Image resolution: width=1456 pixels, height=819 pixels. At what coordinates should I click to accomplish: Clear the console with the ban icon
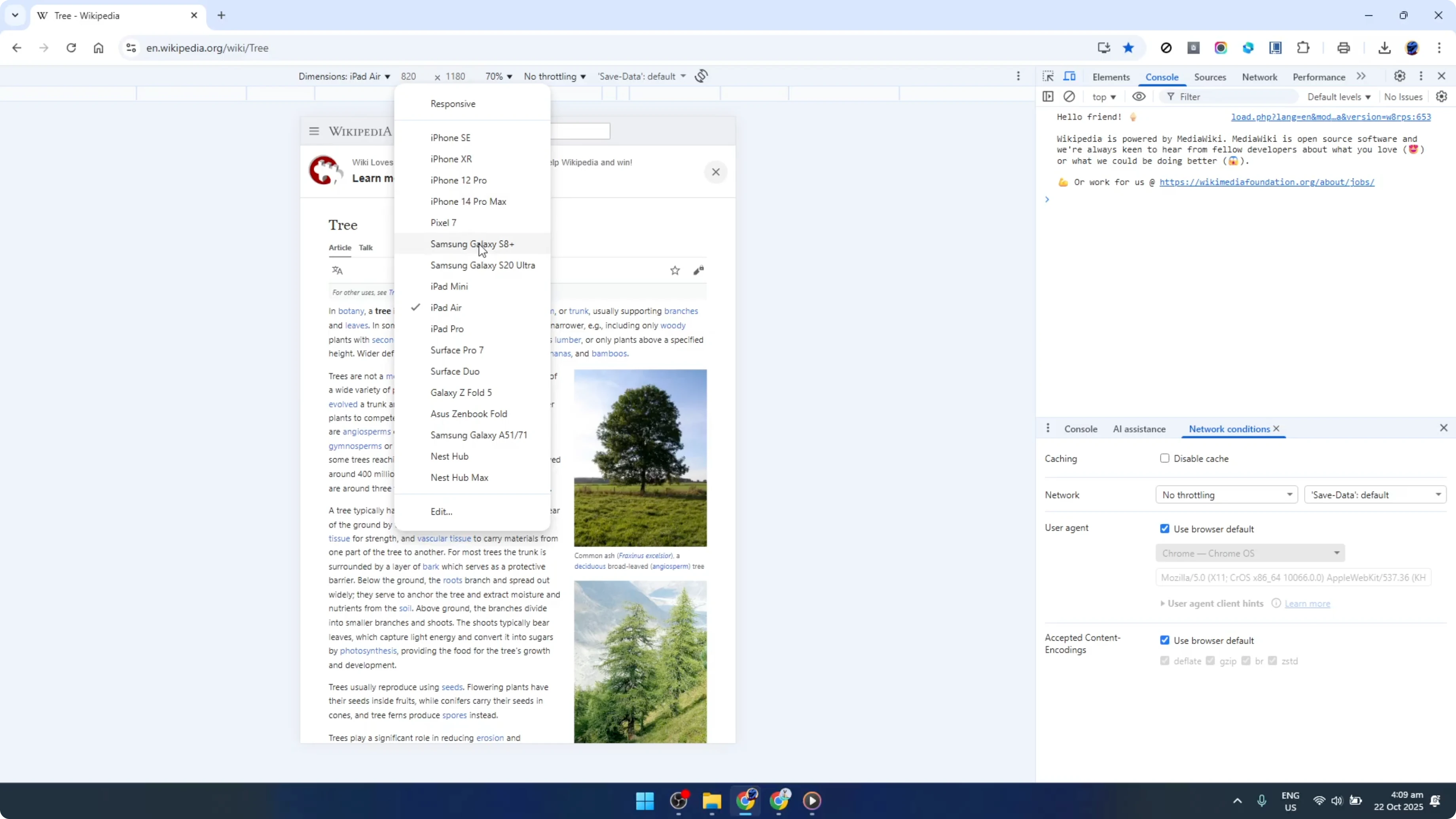[x=1069, y=97]
